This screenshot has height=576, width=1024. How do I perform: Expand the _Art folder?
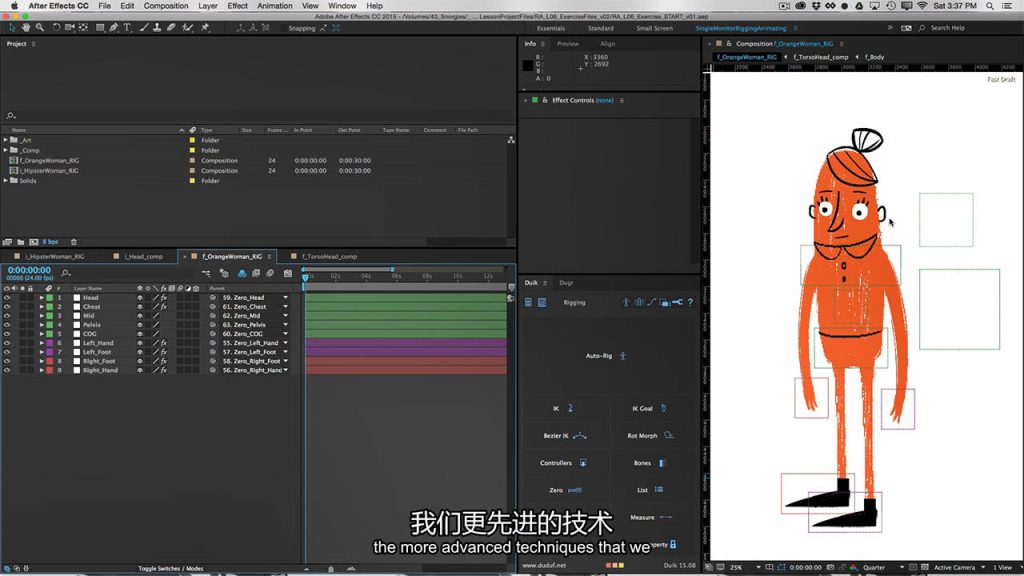tap(6, 140)
